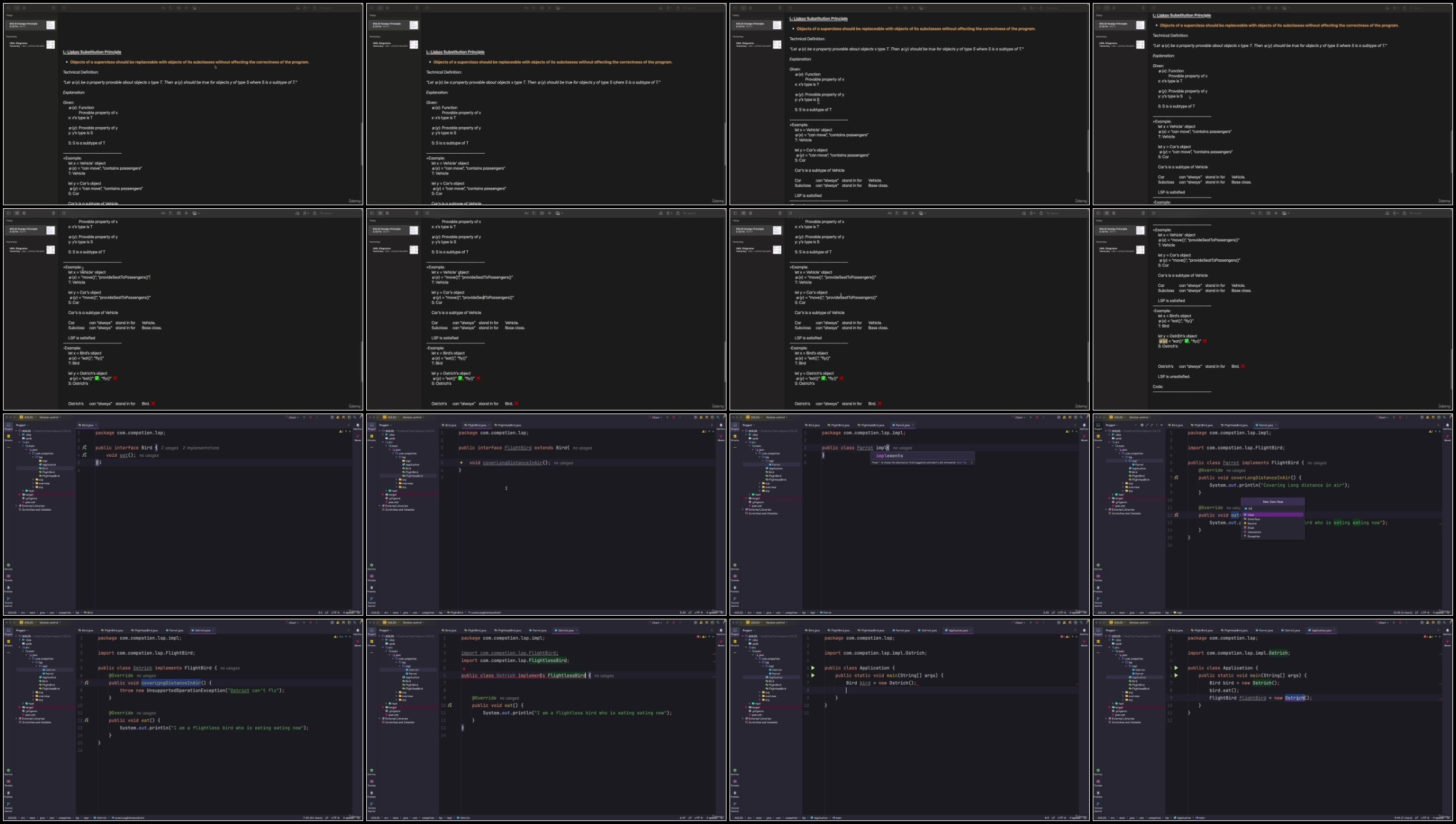Screen dimensions: 1456x824
Task: Open Maven tool window in the bird.eat() frame
Action: click(x=1448, y=643)
